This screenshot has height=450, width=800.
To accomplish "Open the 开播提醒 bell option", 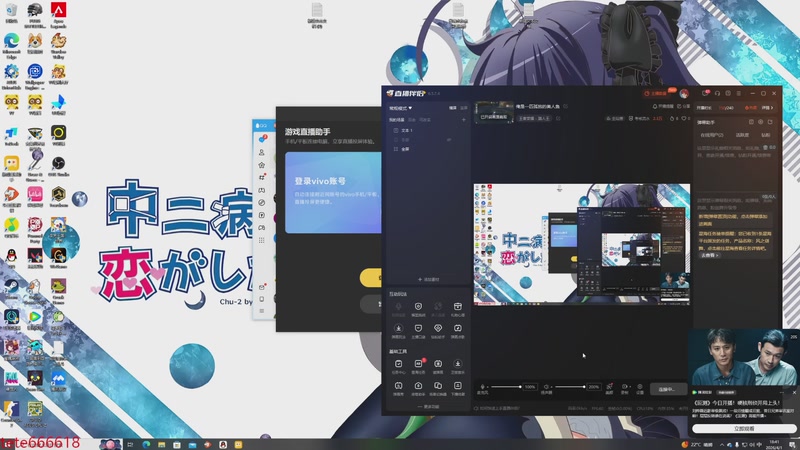I will [x=663, y=107].
